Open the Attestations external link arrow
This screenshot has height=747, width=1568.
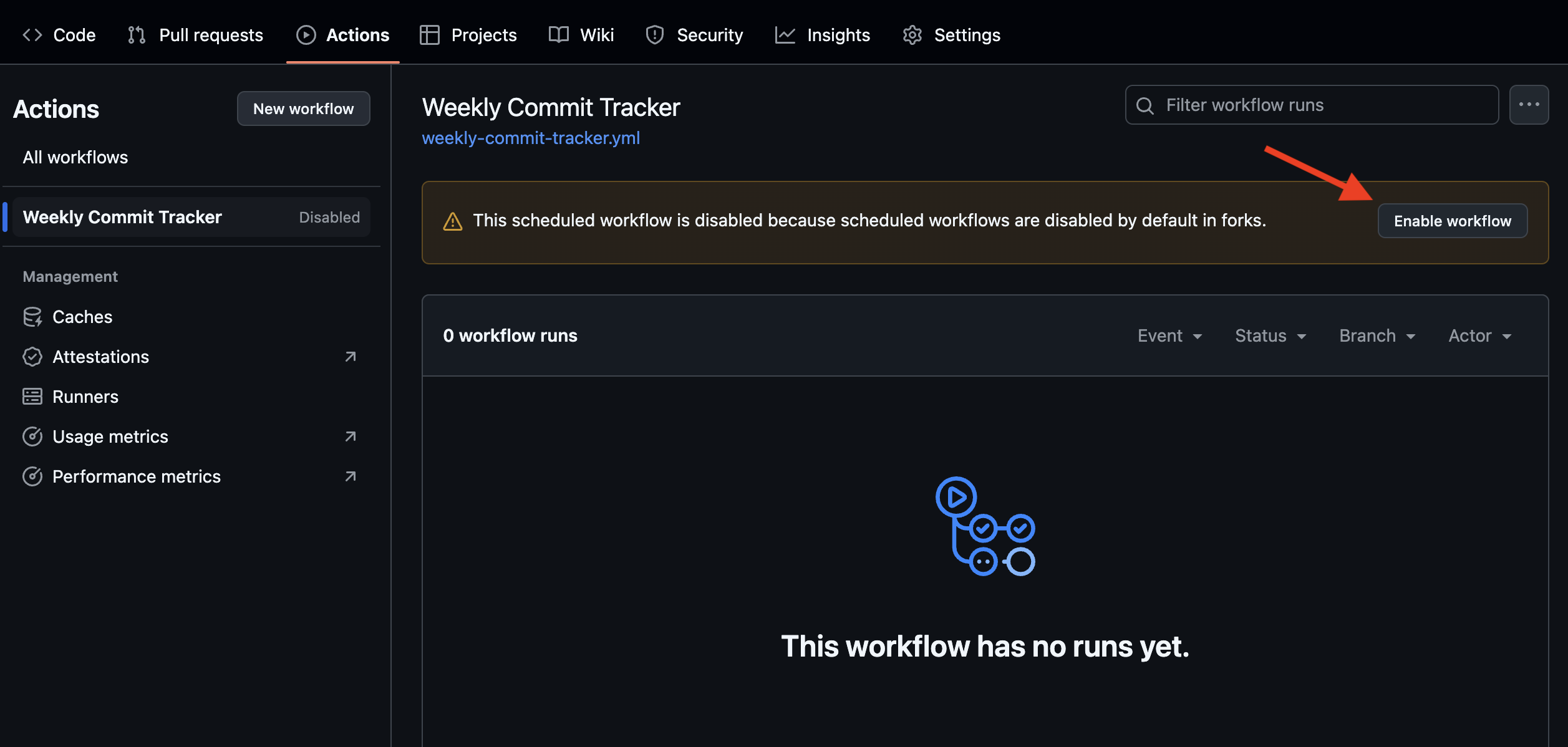click(351, 357)
